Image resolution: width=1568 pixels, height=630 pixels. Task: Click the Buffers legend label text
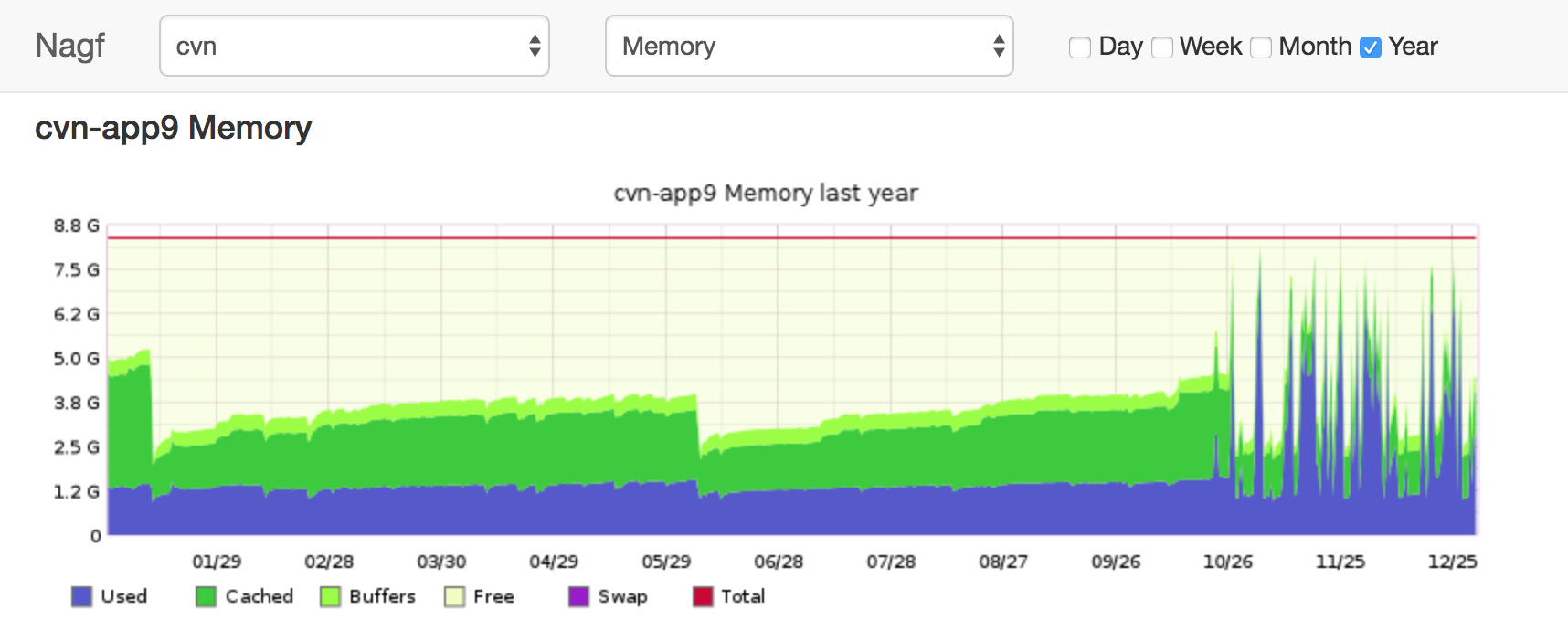click(382, 596)
